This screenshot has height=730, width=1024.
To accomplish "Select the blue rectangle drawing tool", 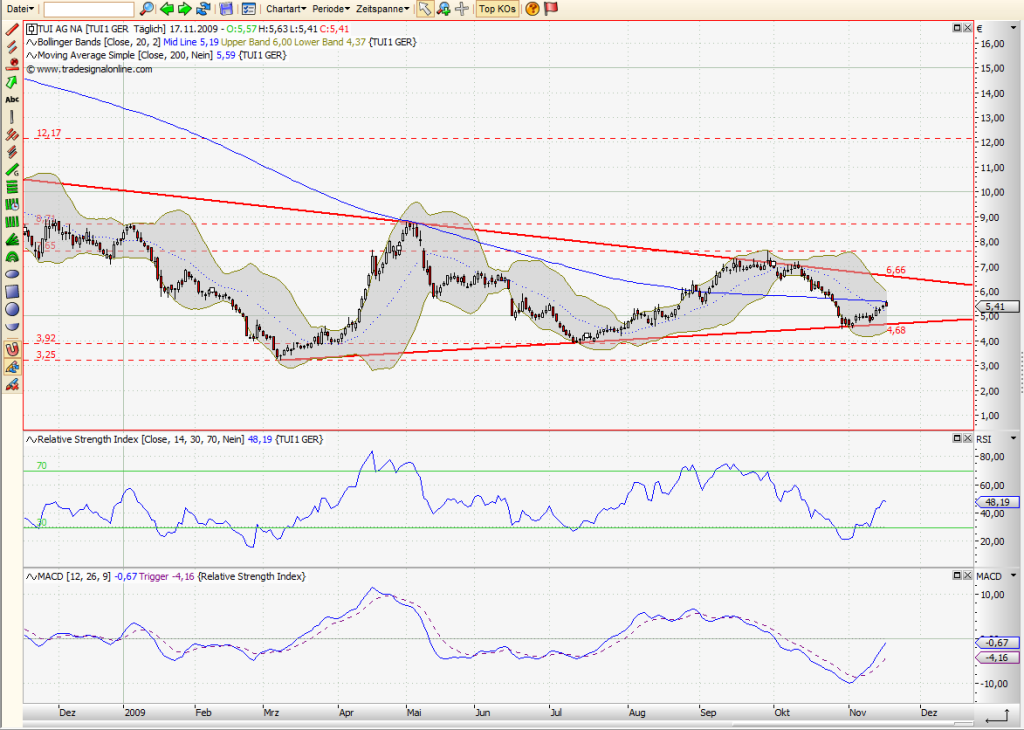I will click(12, 291).
